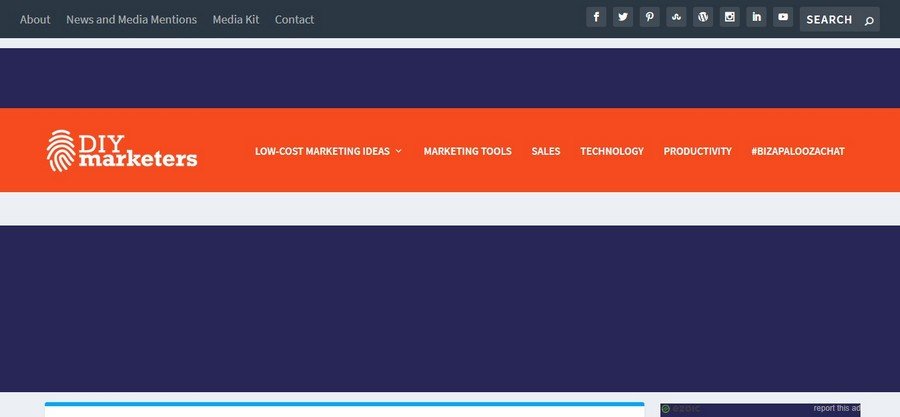
Task: Click the search magnifier icon
Action: pyautogui.click(x=869, y=21)
